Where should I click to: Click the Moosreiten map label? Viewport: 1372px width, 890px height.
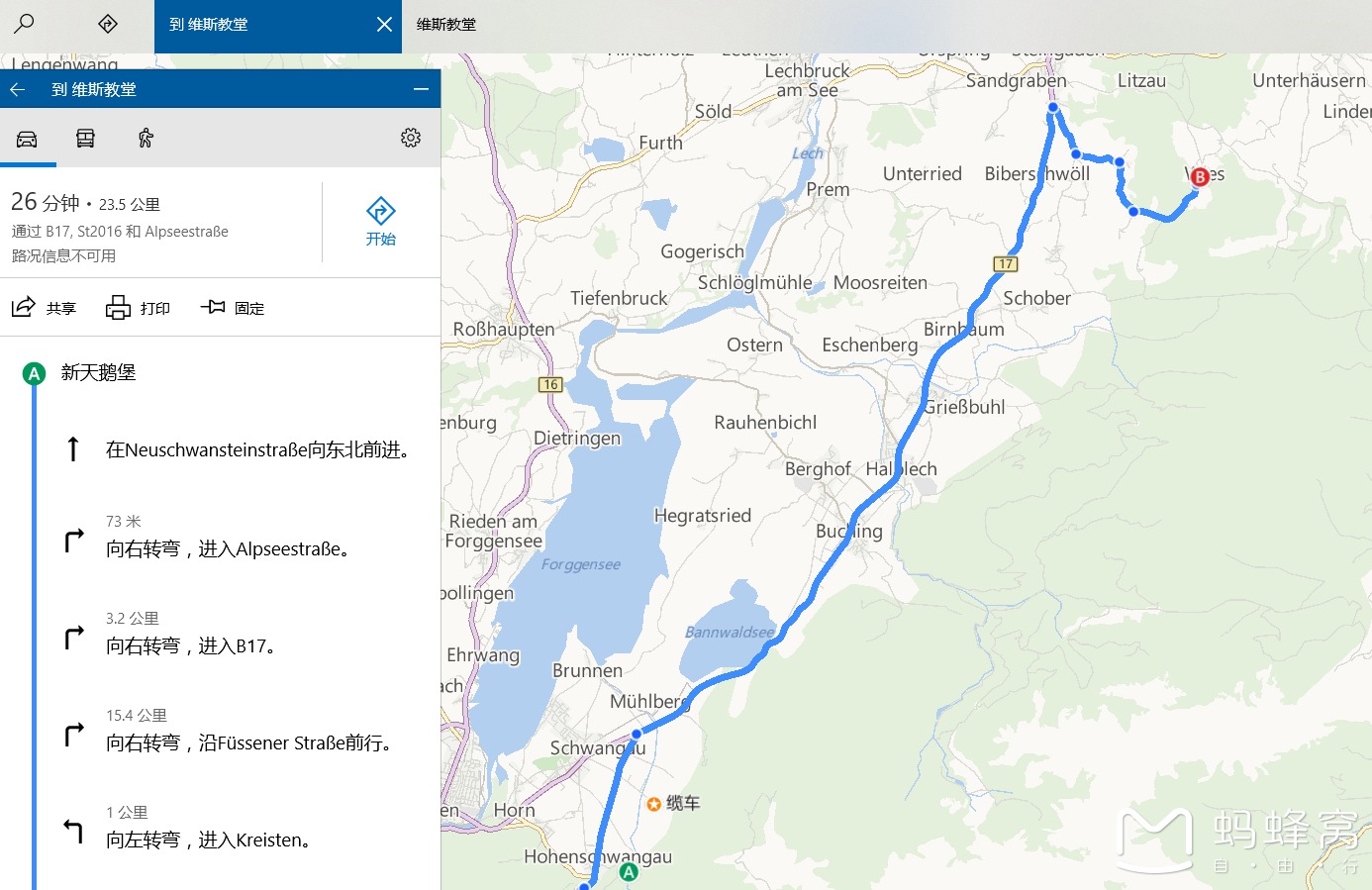pos(880,283)
